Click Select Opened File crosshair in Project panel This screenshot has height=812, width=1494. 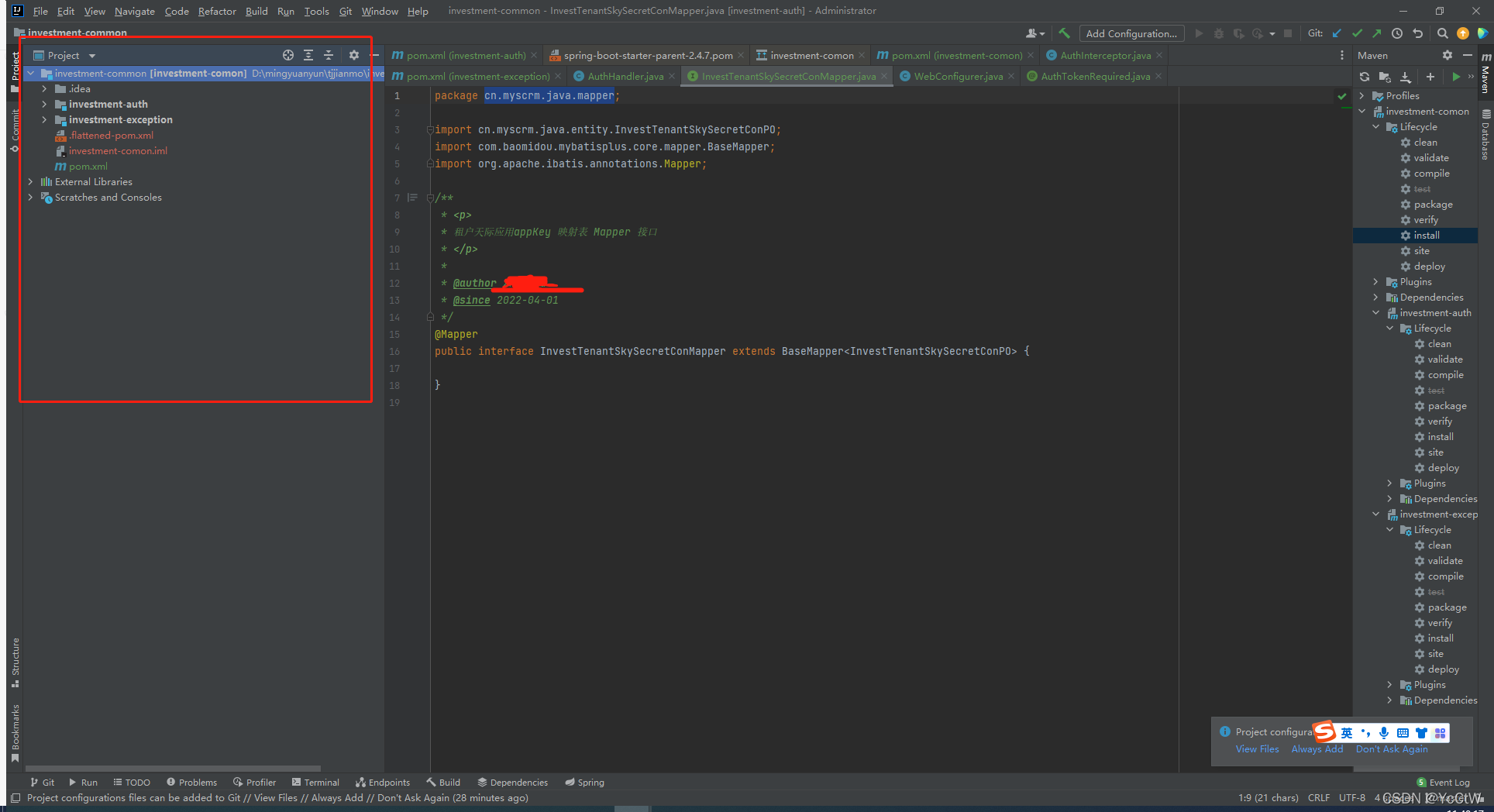click(287, 55)
